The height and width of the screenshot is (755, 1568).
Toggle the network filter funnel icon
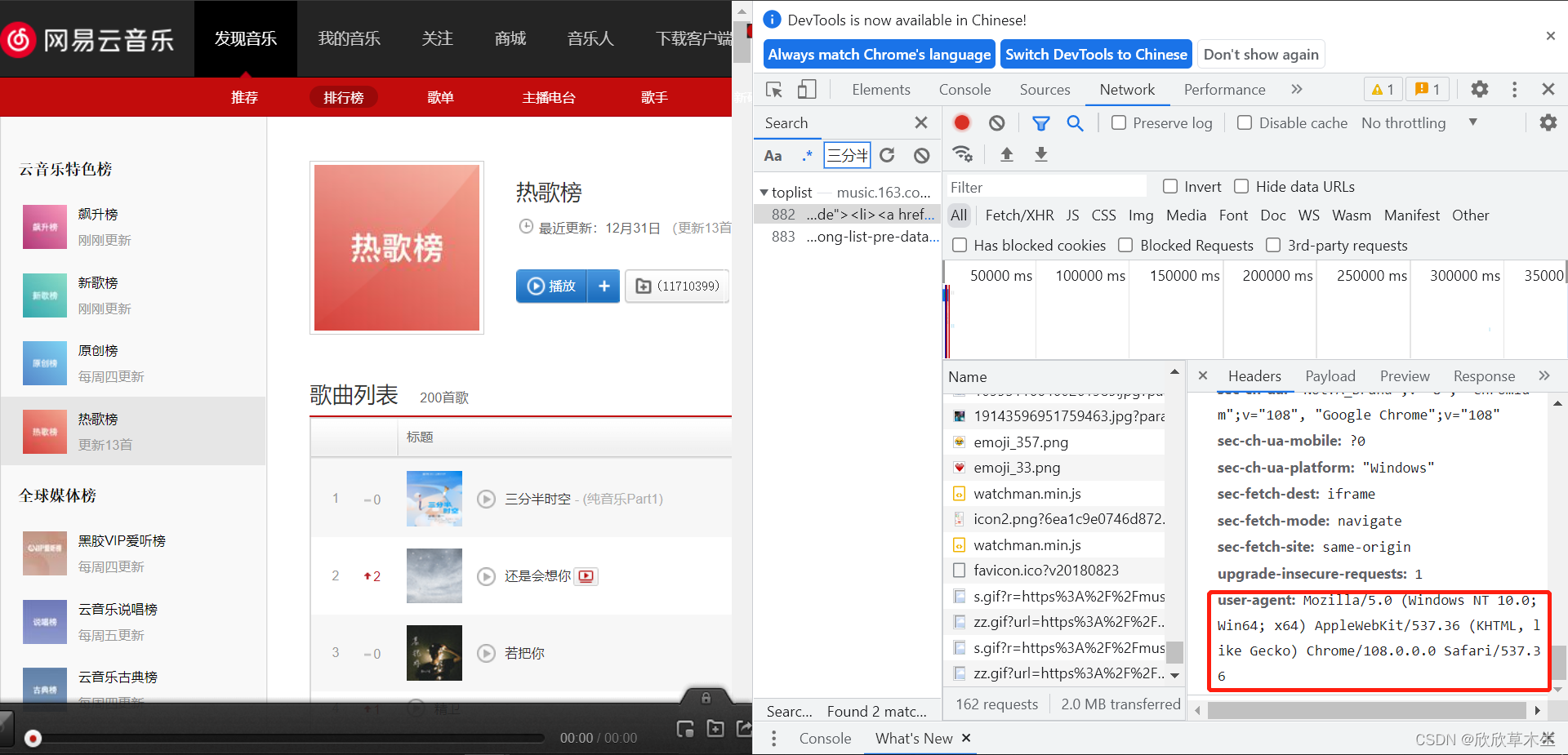pyautogui.click(x=1040, y=123)
